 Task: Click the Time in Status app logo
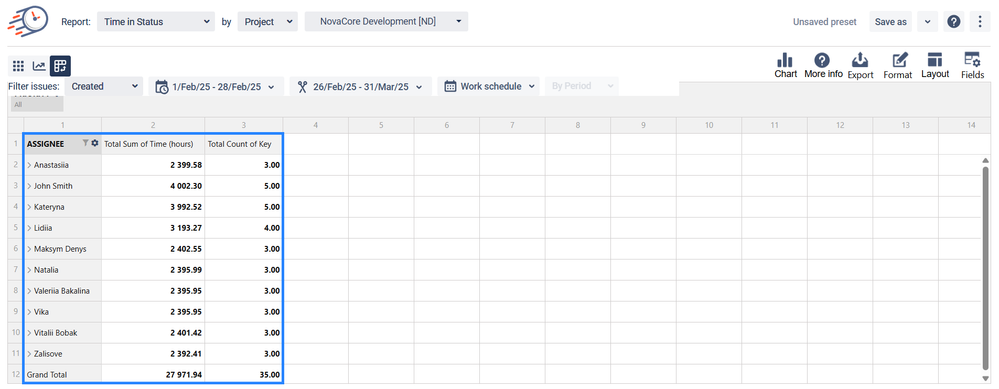27,21
